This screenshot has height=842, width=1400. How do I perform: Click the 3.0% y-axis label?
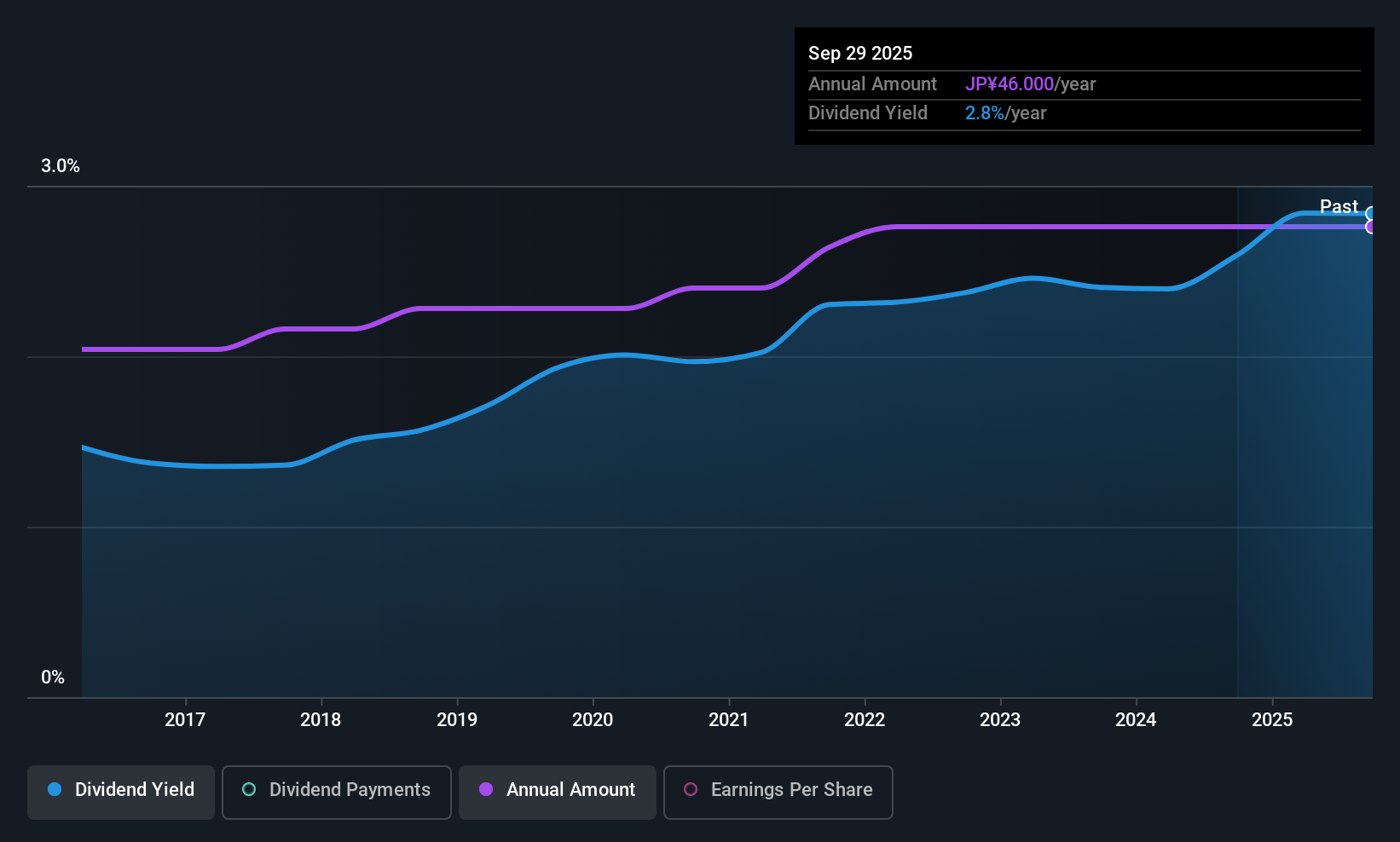(x=61, y=166)
